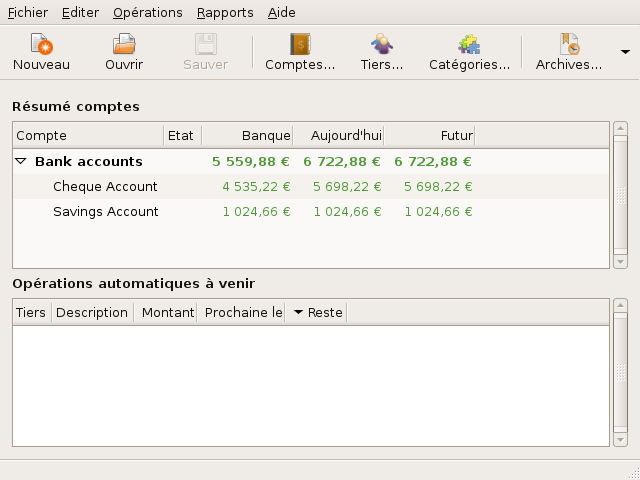The height and width of the screenshot is (480, 640).
Task: Click the Prochaine le column header
Action: pos(242,313)
